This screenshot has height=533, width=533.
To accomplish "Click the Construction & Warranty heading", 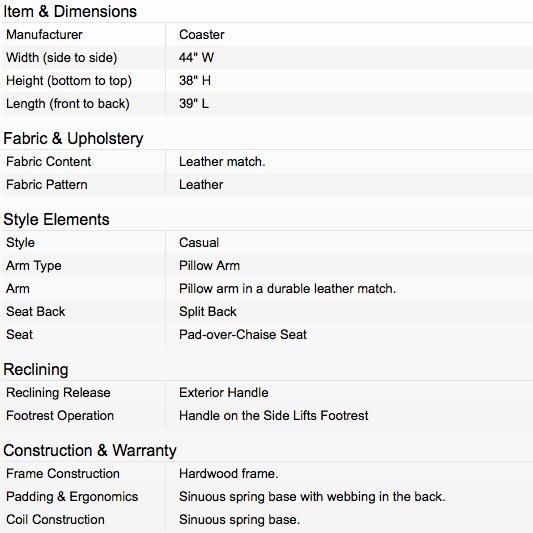I will pyautogui.click(x=90, y=451).
